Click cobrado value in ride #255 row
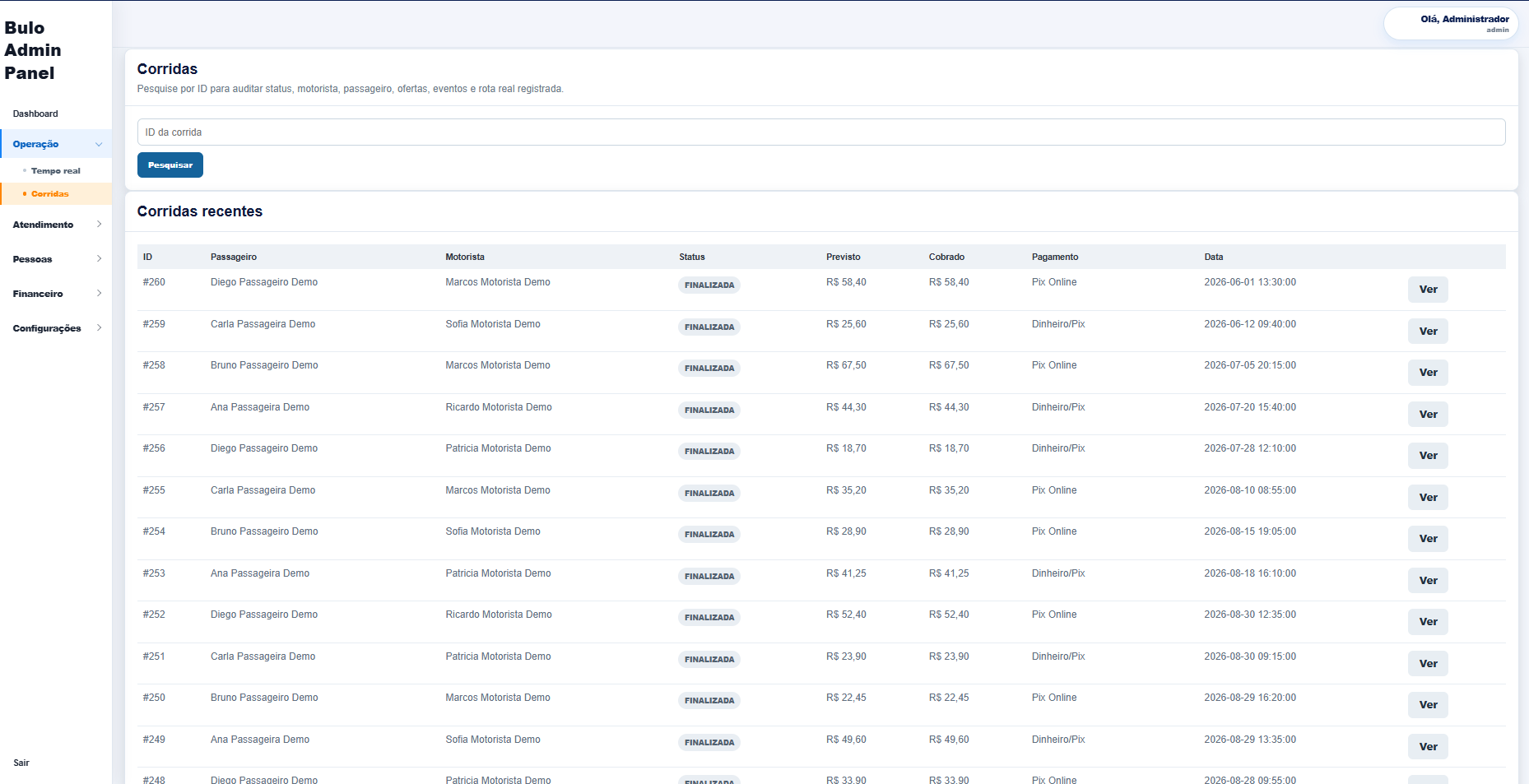The width and height of the screenshot is (1529, 784). pyautogui.click(x=949, y=490)
